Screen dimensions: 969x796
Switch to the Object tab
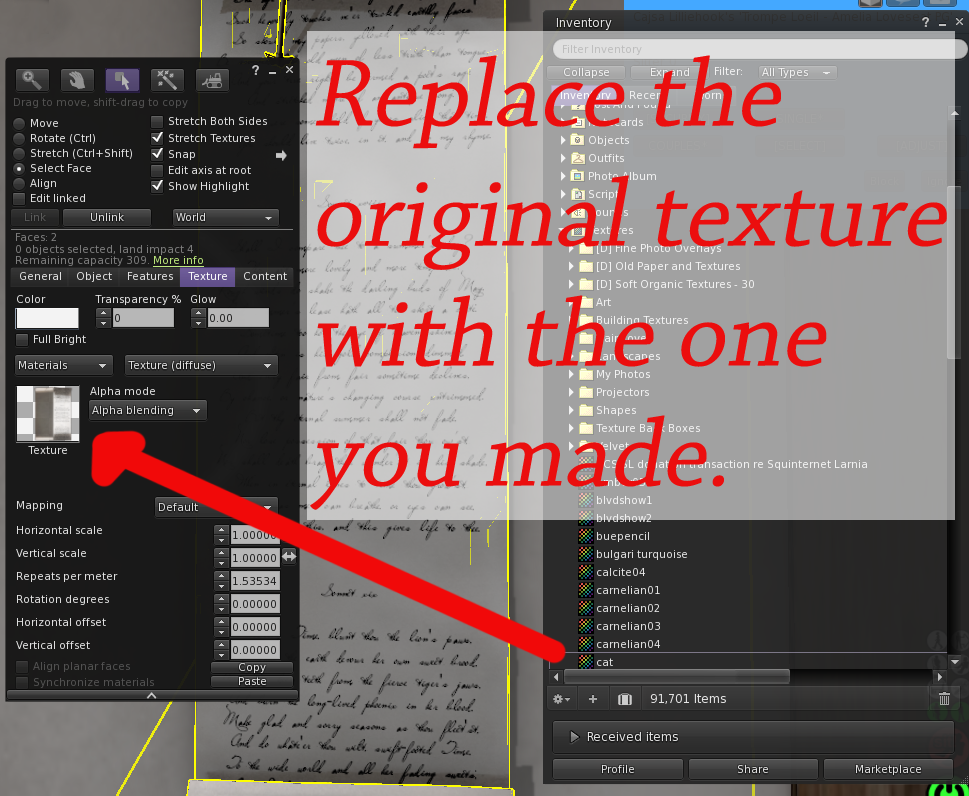pyautogui.click(x=94, y=277)
